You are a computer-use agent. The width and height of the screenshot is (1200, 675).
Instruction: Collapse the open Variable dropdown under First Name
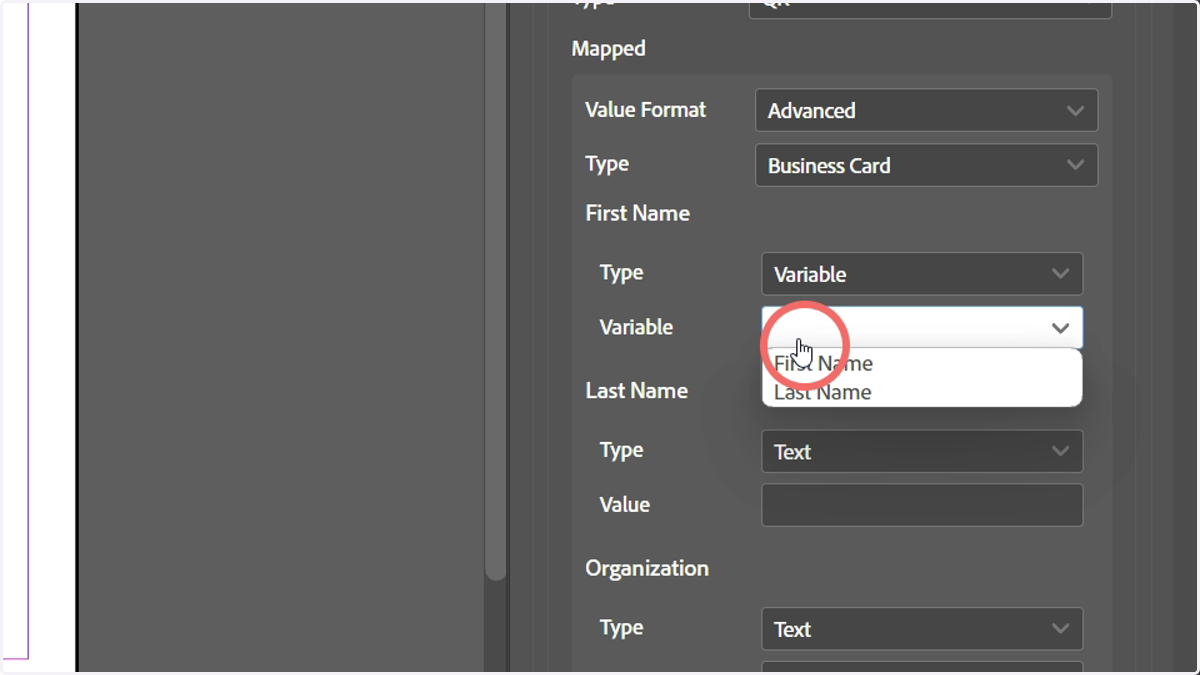(x=922, y=328)
